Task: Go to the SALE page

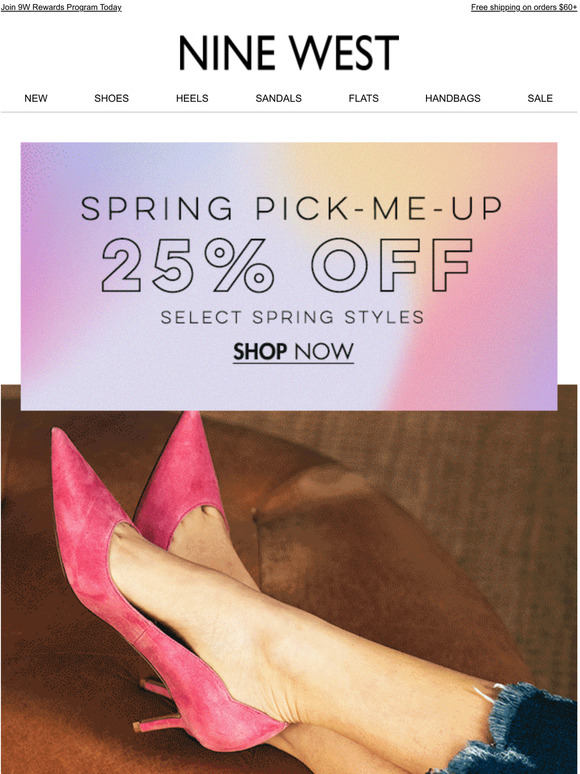Action: (540, 98)
